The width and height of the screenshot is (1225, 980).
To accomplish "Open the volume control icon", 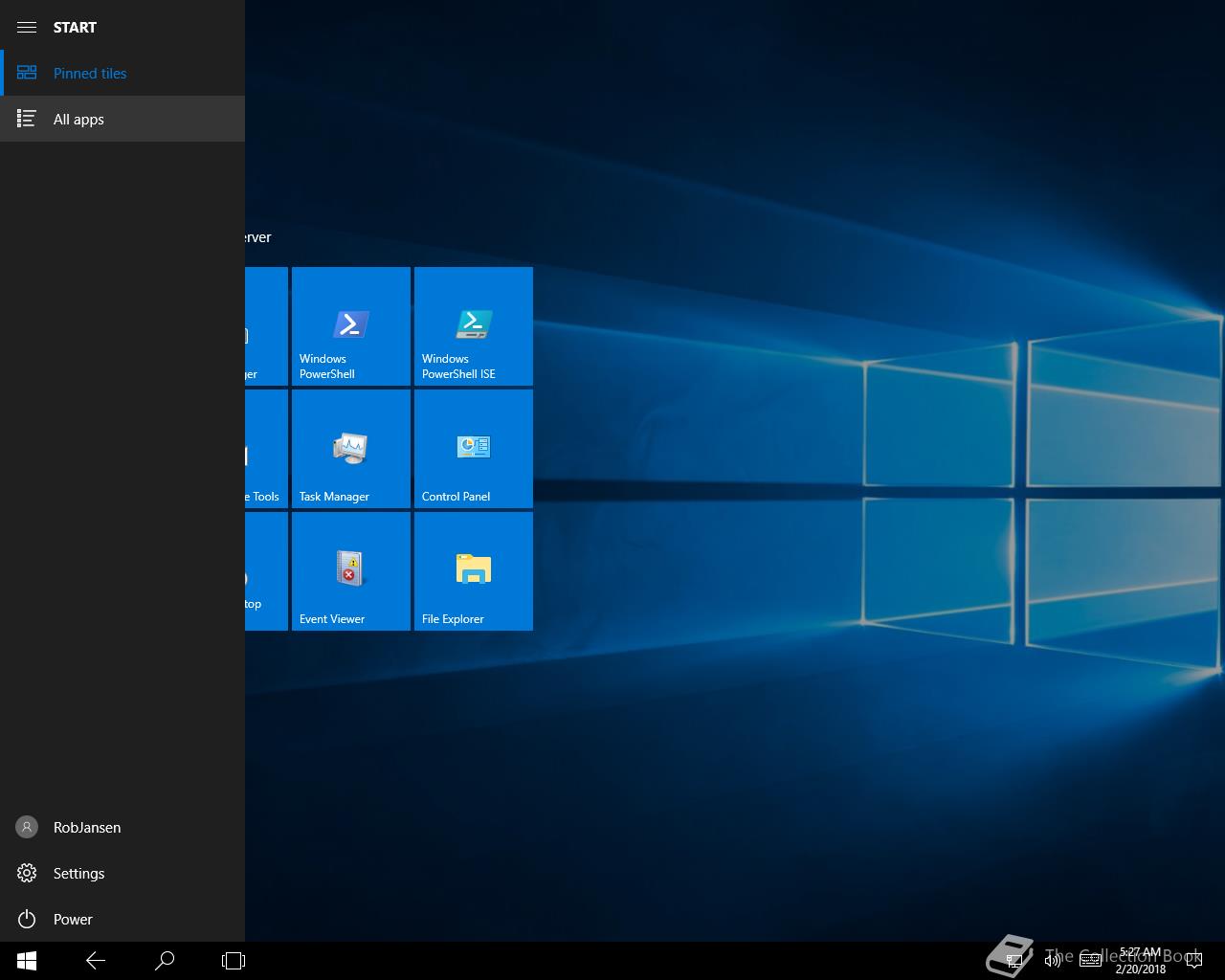I will [x=1053, y=960].
